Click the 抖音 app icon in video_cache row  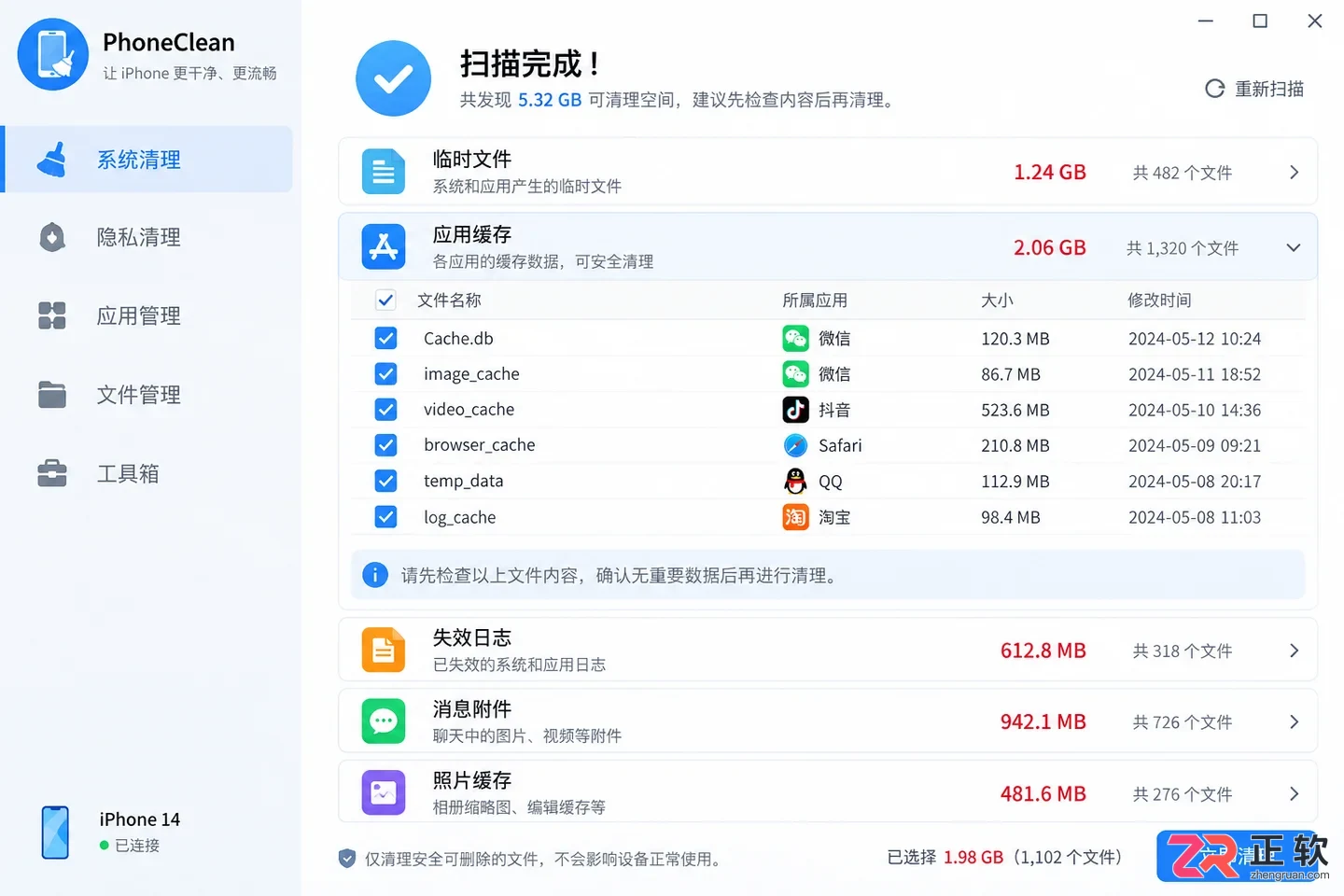coord(795,410)
